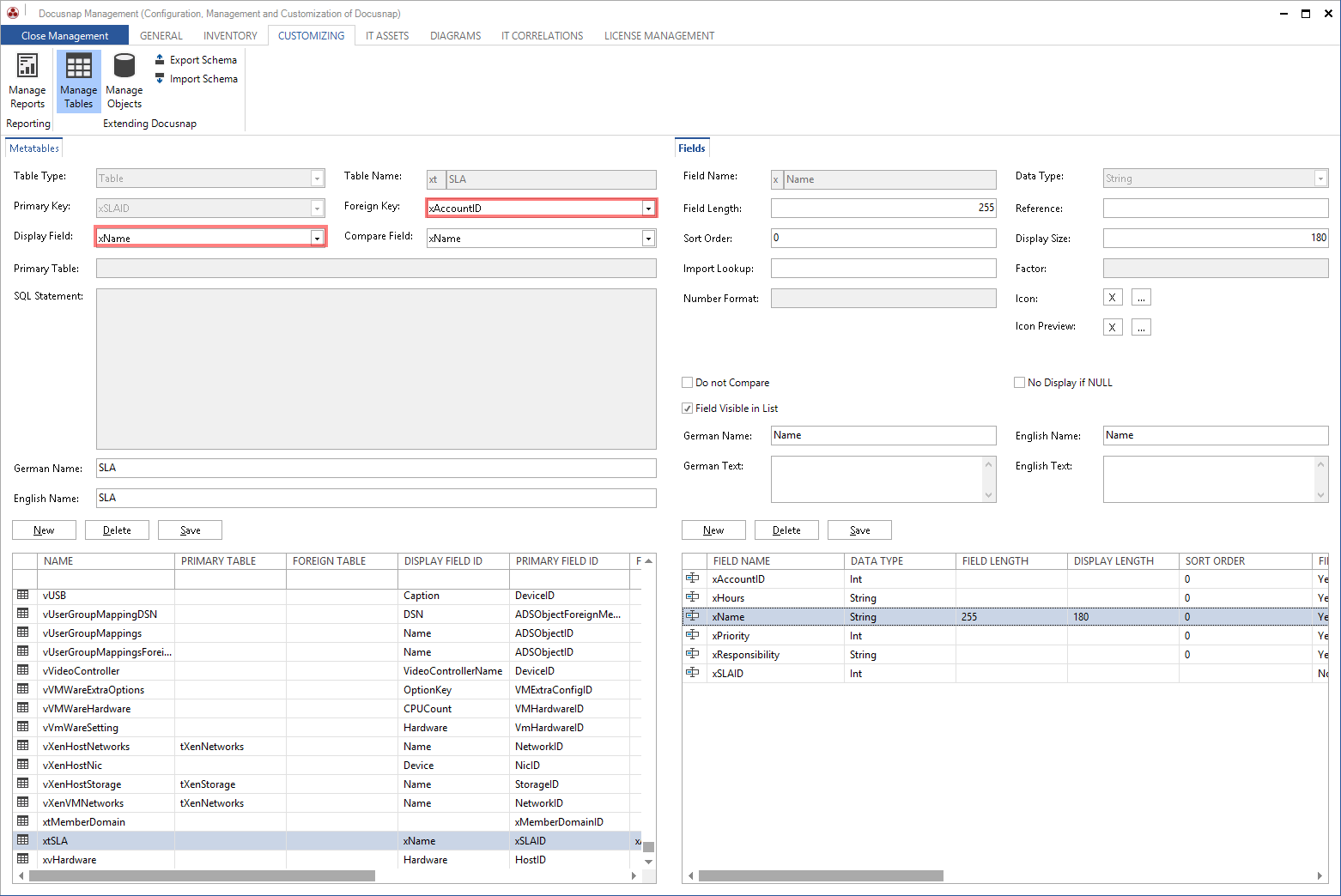Sort by DATA TYPE column header
The image size is (1341, 896).
900,561
